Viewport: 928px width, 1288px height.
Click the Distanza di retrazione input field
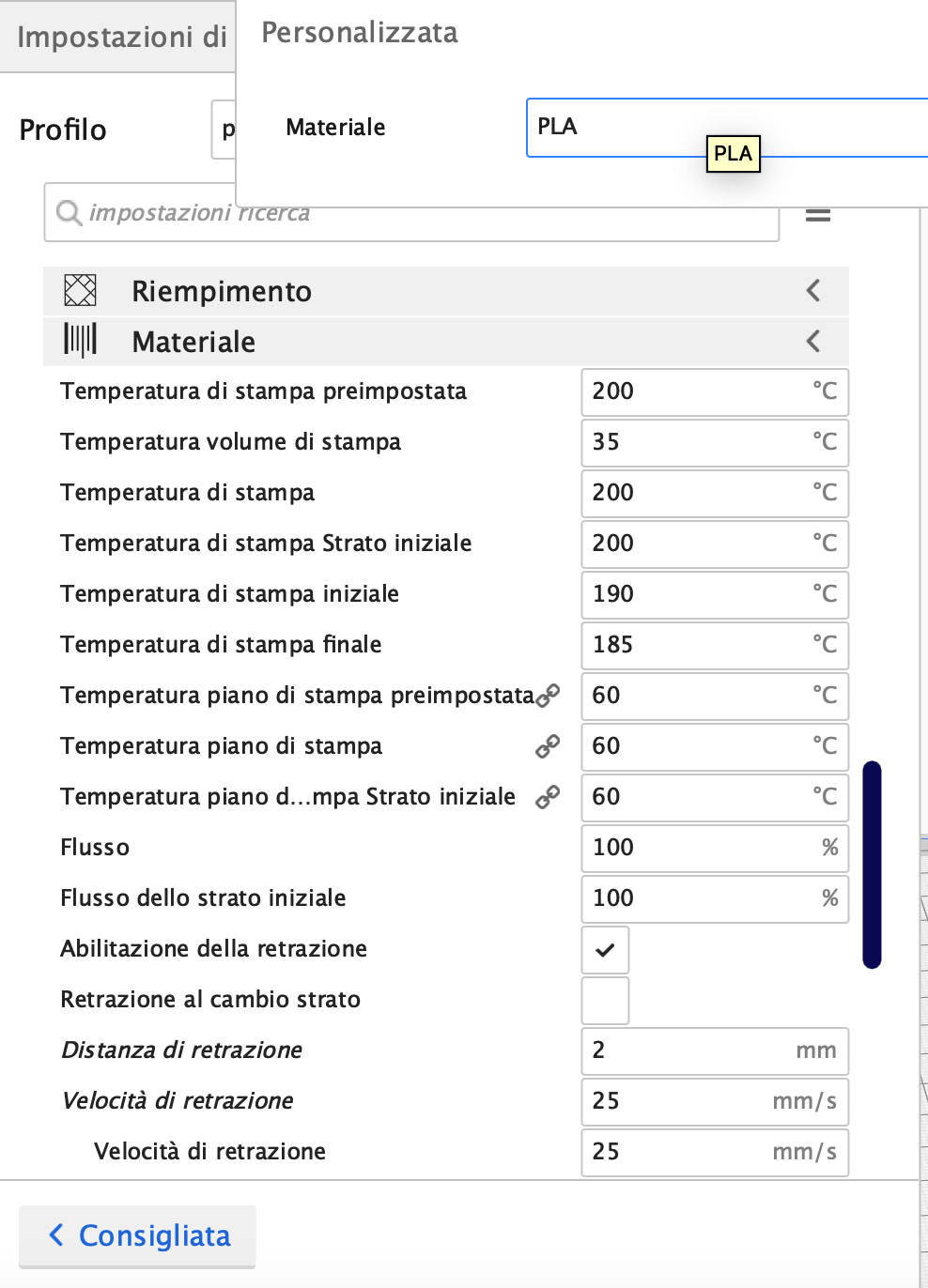tap(714, 1050)
